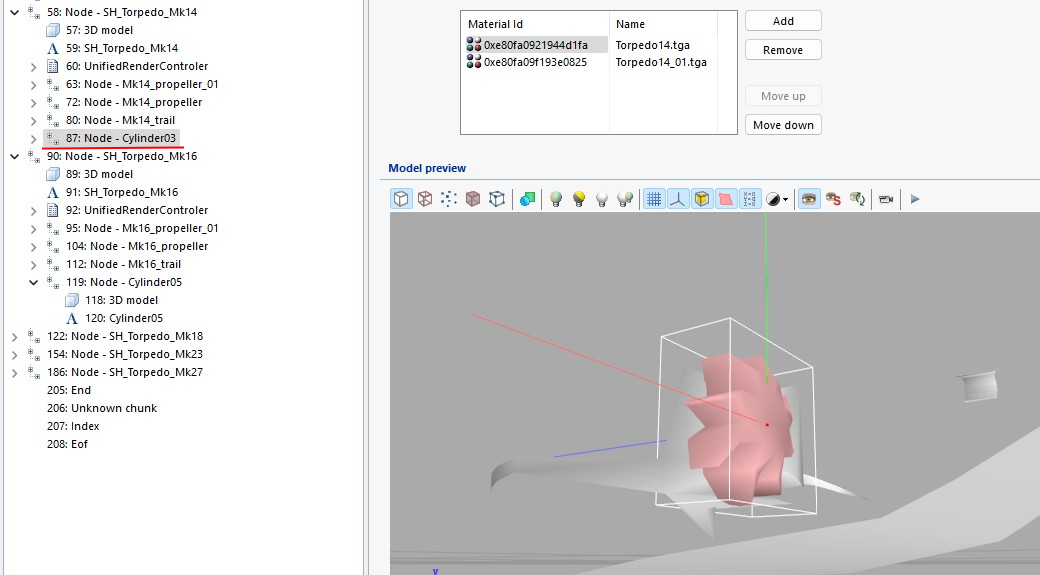
Task: Expand node 122 SH_Torpedo_Mk18
Action: click(14, 336)
